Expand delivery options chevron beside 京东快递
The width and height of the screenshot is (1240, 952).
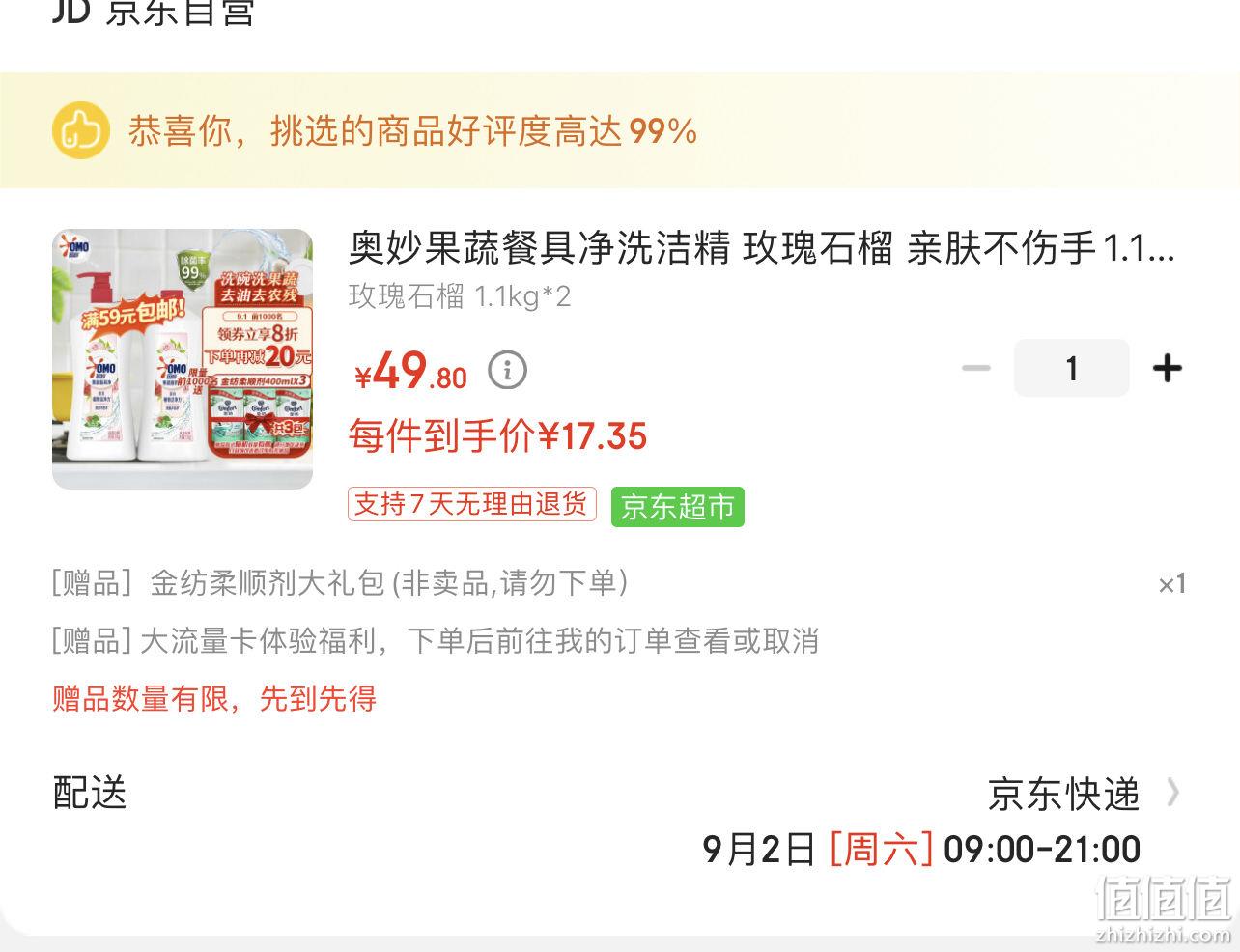[x=1172, y=793]
